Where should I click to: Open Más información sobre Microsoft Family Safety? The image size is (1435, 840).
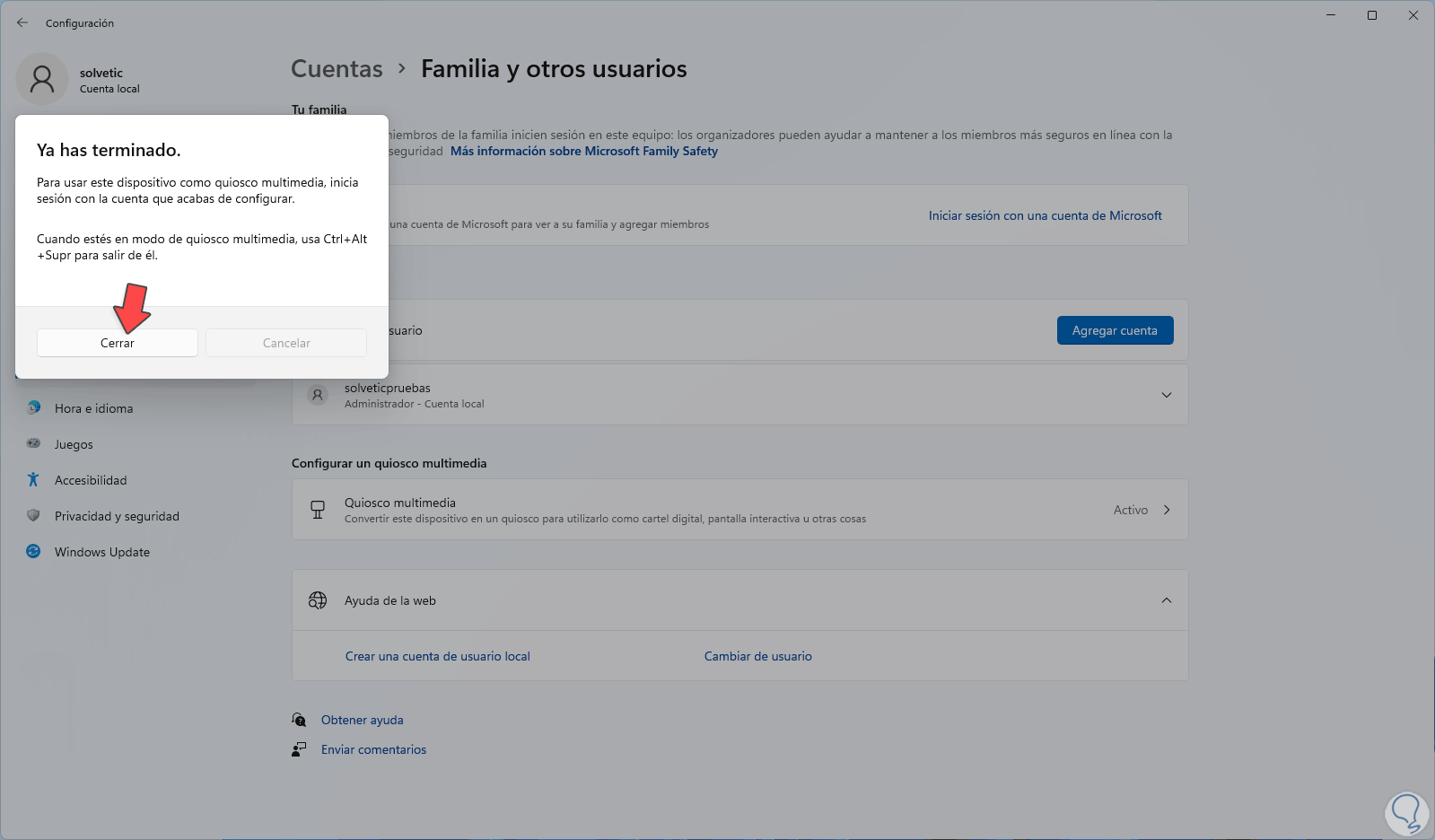[584, 151]
